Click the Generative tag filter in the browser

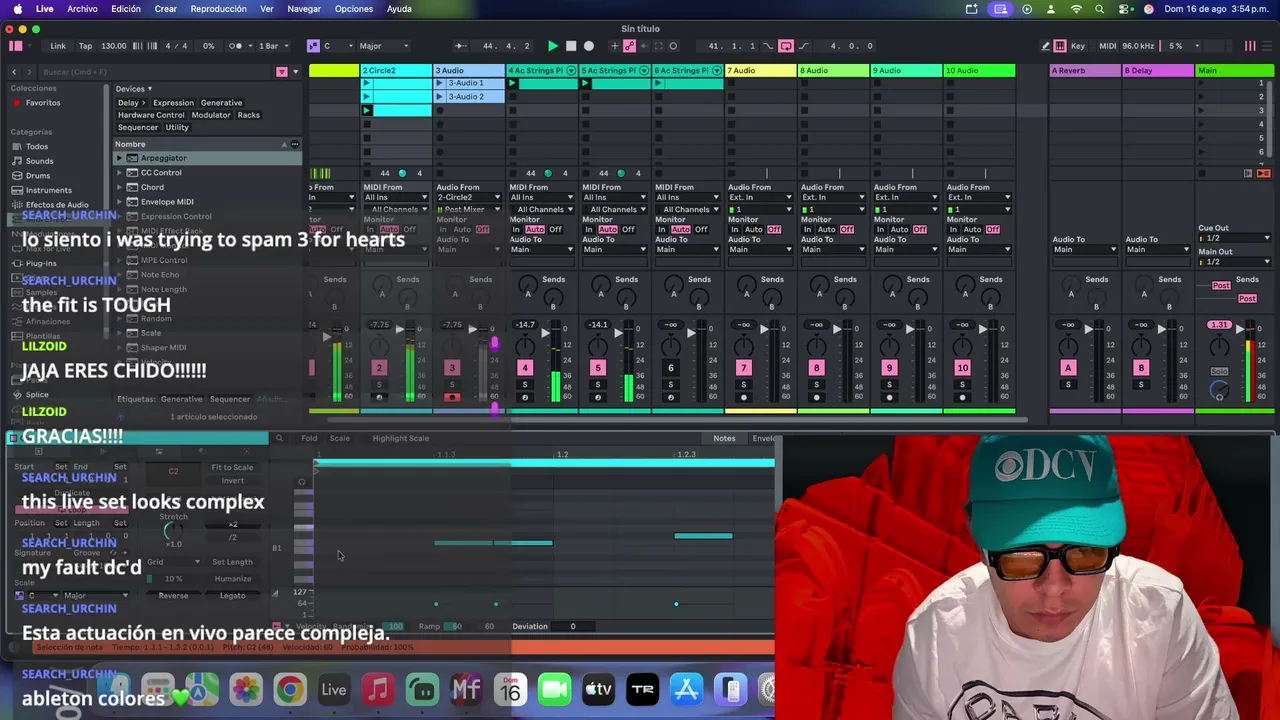point(221,102)
